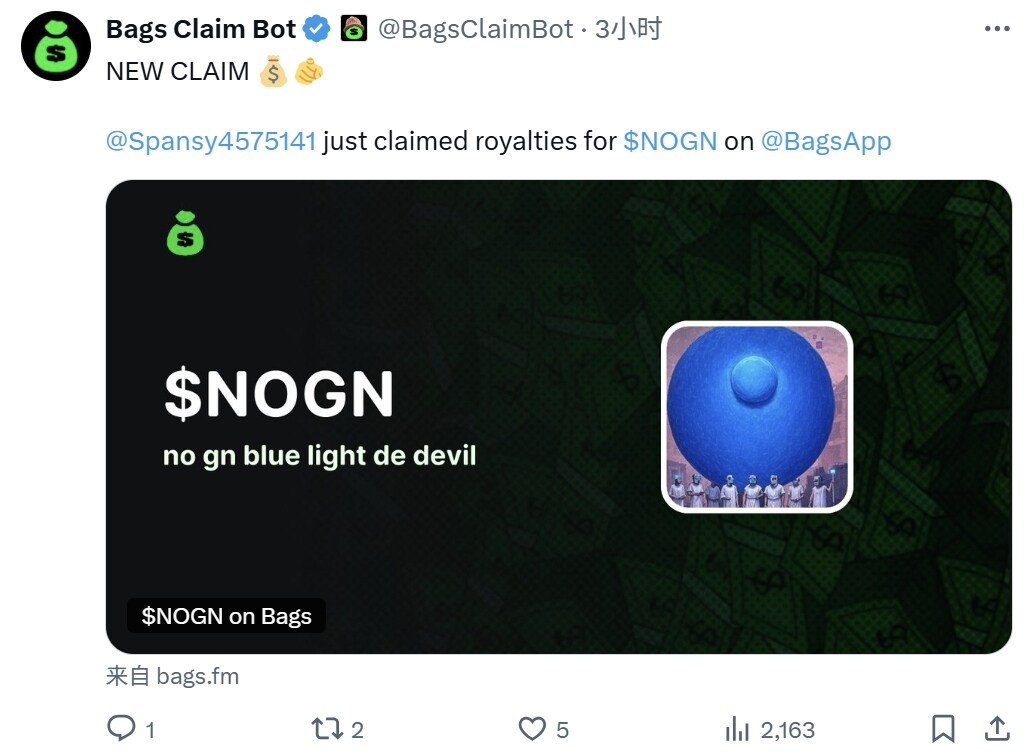
Task: Click the share upload icon
Action: coord(997,728)
